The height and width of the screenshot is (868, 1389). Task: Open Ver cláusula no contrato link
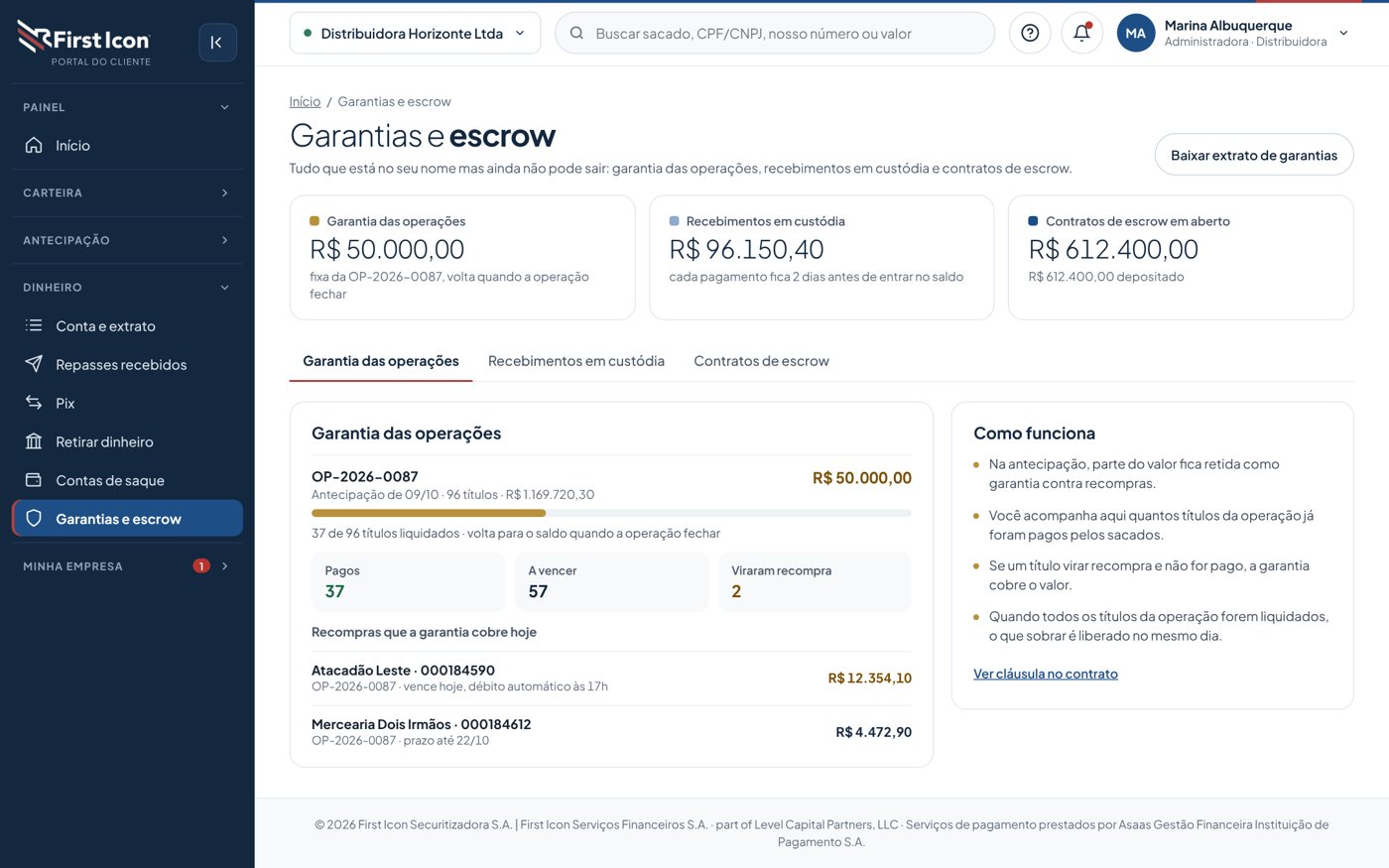1046,674
